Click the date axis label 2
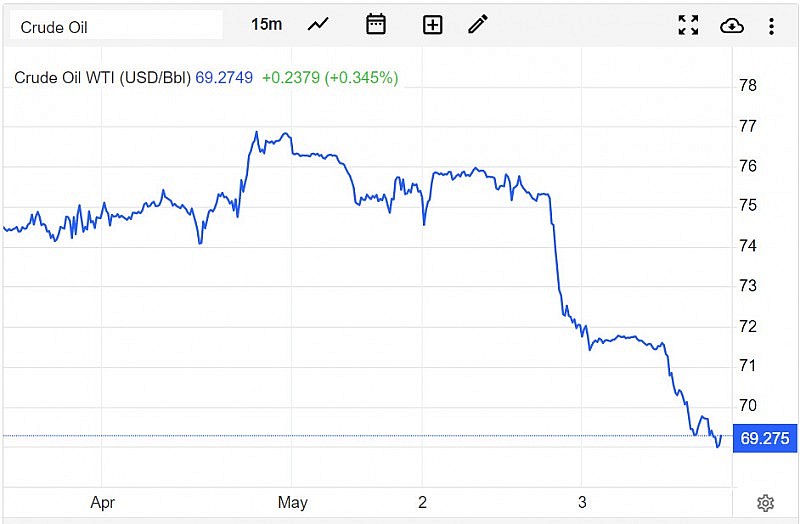 pos(422,502)
